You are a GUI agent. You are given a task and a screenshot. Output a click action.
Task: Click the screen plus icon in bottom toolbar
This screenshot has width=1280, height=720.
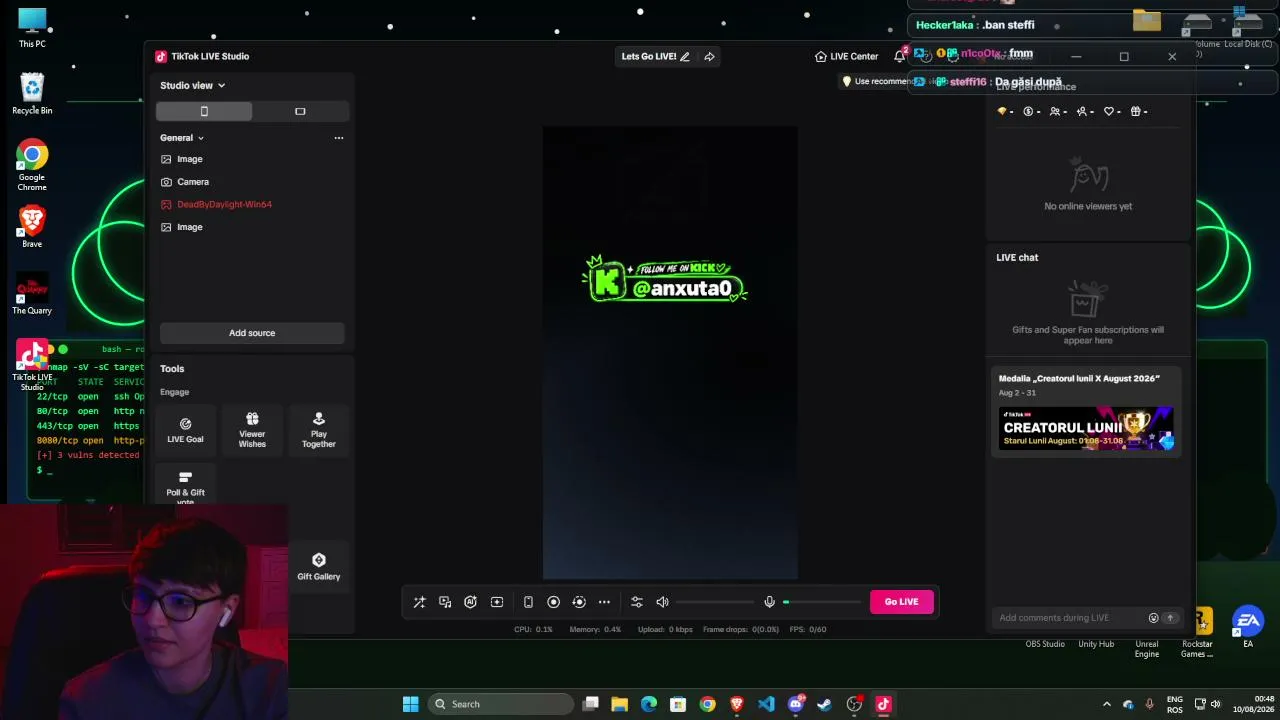(x=497, y=602)
